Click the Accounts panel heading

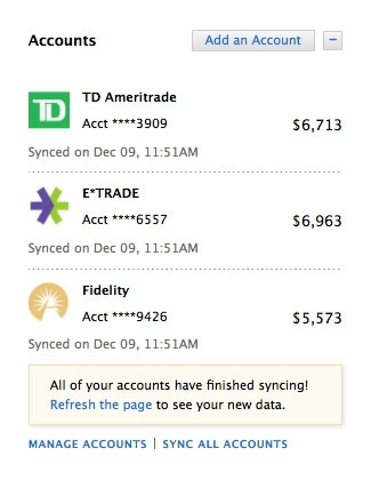point(62,41)
